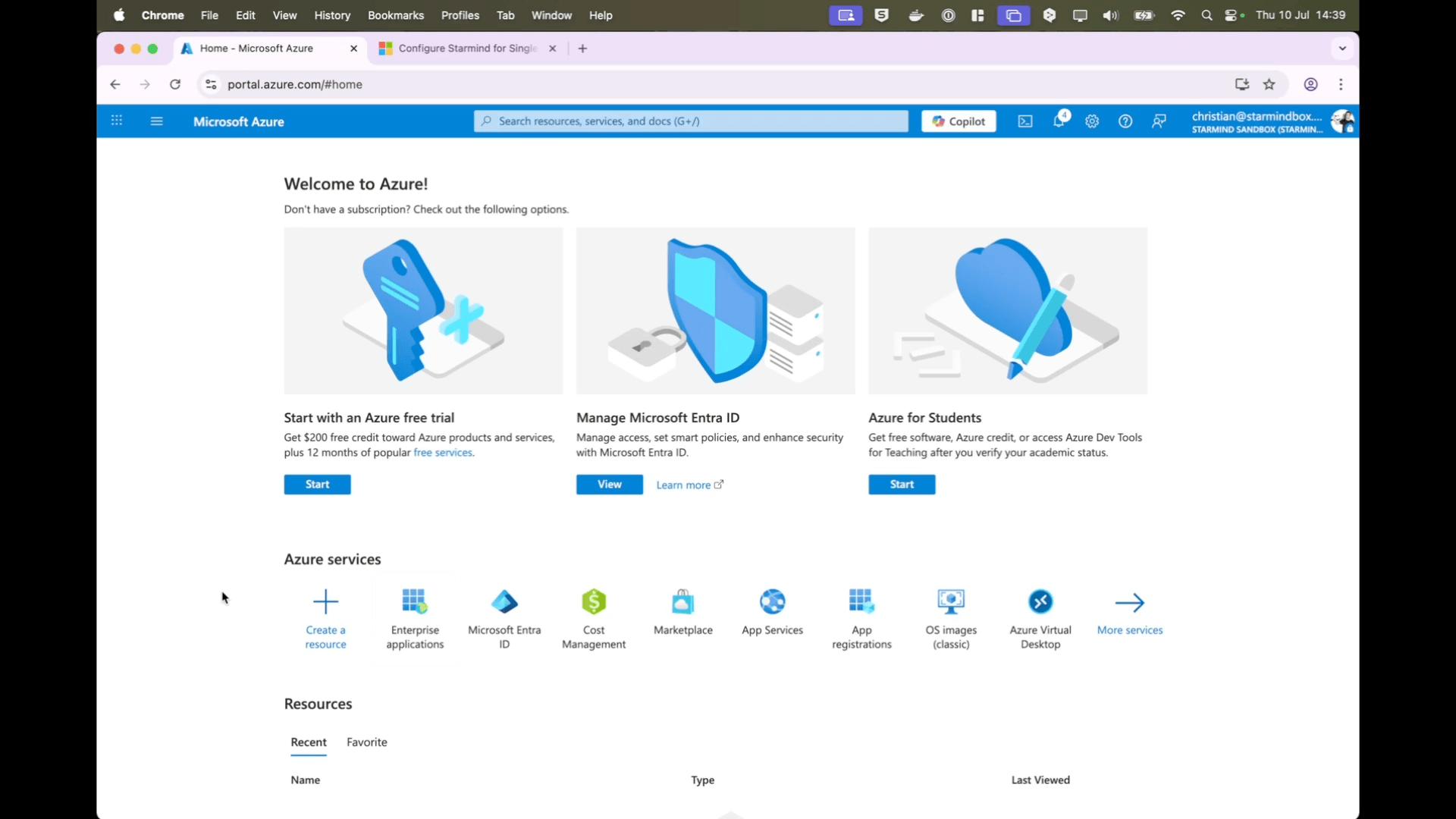
Task: Go back using Chrome's back arrow
Action: click(x=115, y=84)
